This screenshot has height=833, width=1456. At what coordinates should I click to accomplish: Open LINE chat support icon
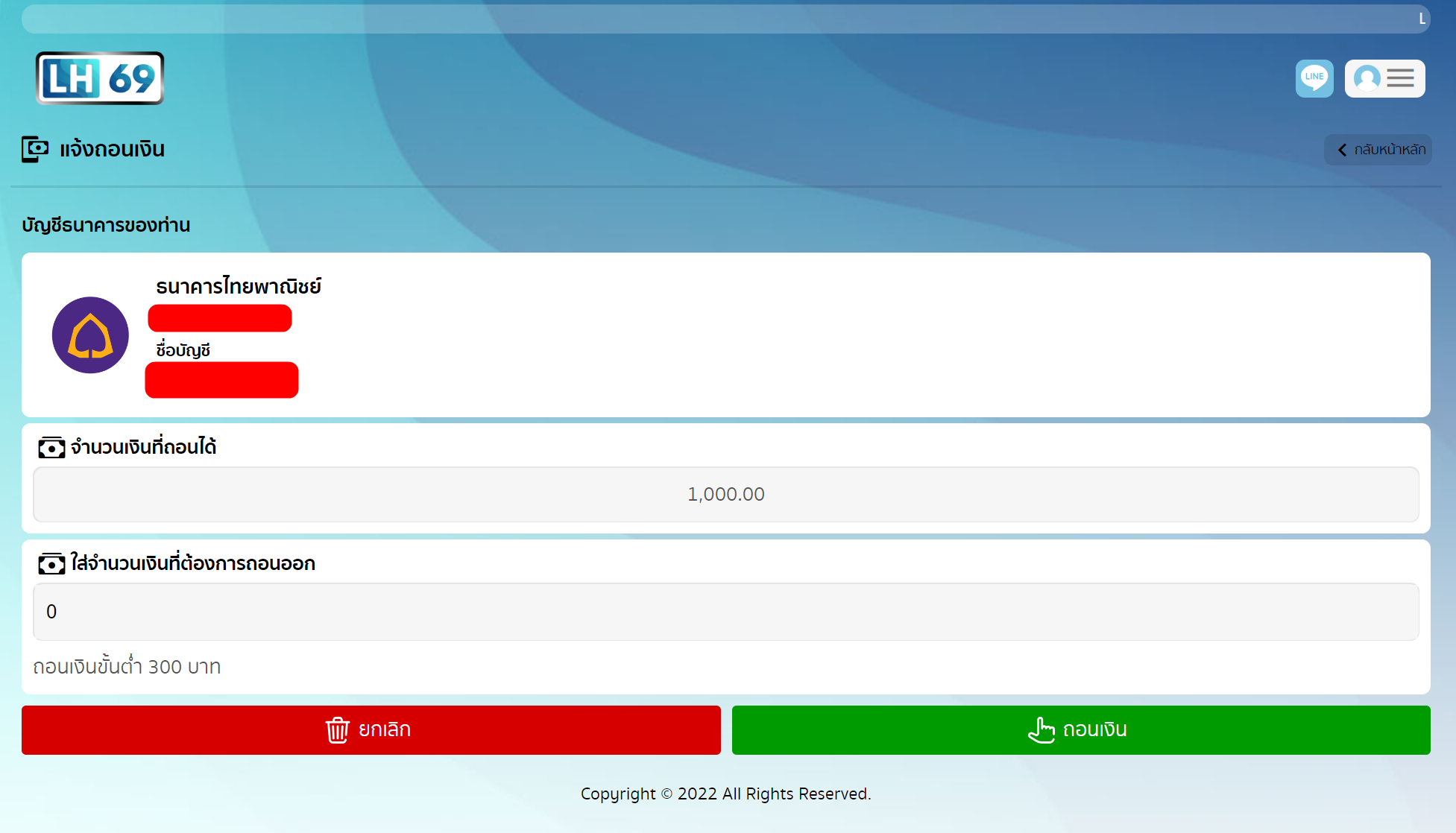[1314, 78]
